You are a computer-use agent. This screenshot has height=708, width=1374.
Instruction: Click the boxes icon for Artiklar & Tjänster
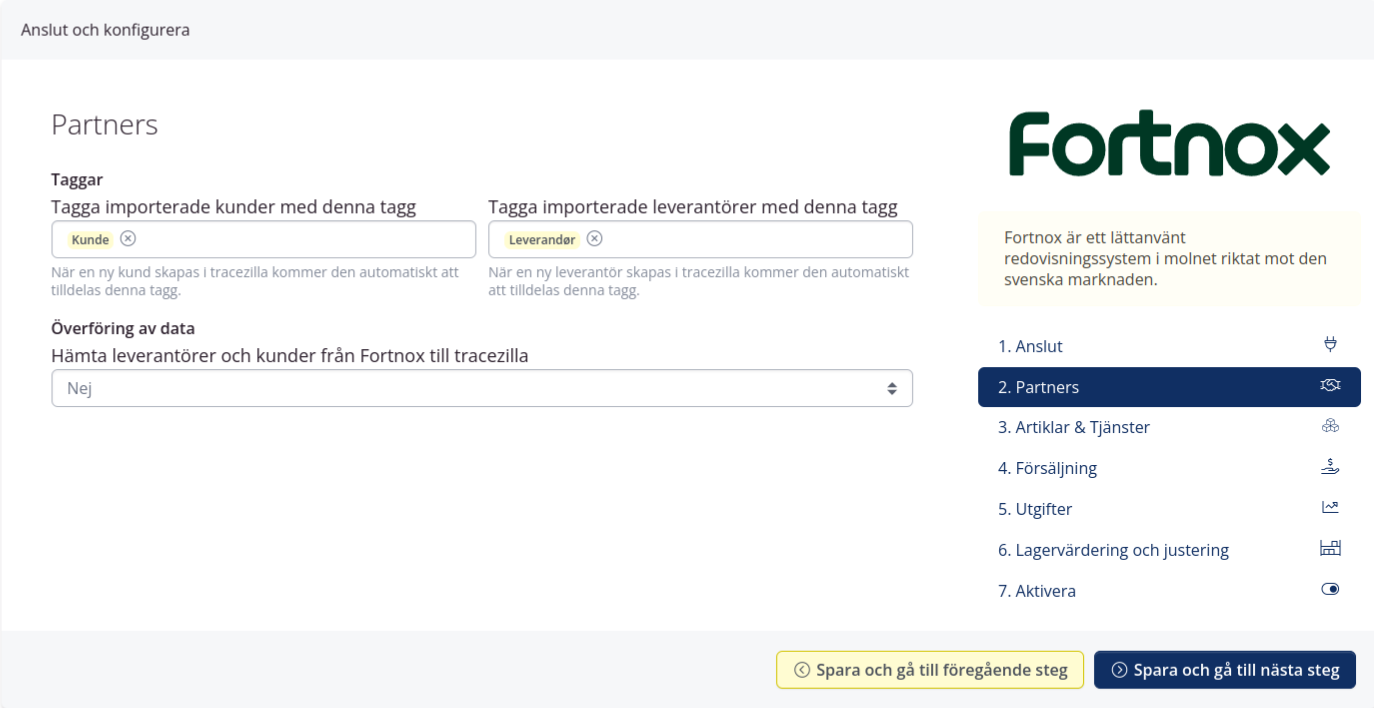pos(1329,426)
